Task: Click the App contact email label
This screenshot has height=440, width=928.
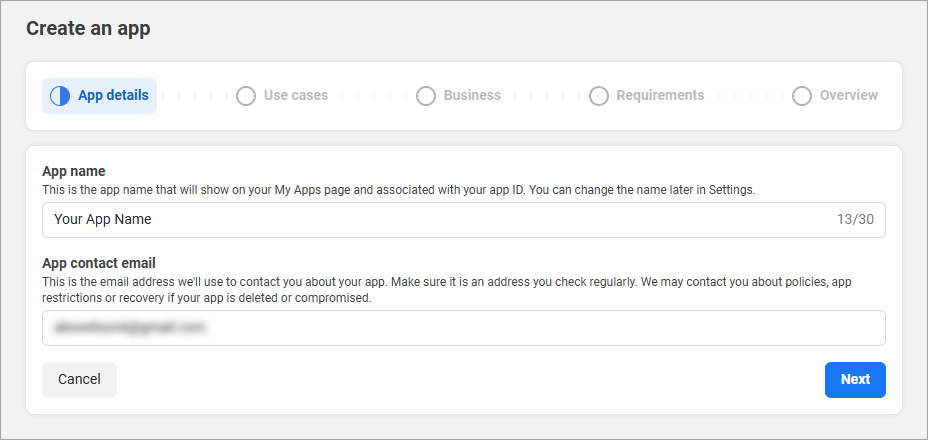Action: [99, 264]
